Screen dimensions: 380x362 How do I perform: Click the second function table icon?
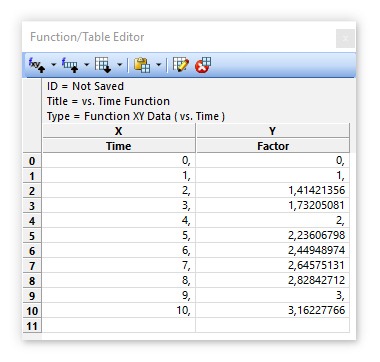point(70,64)
